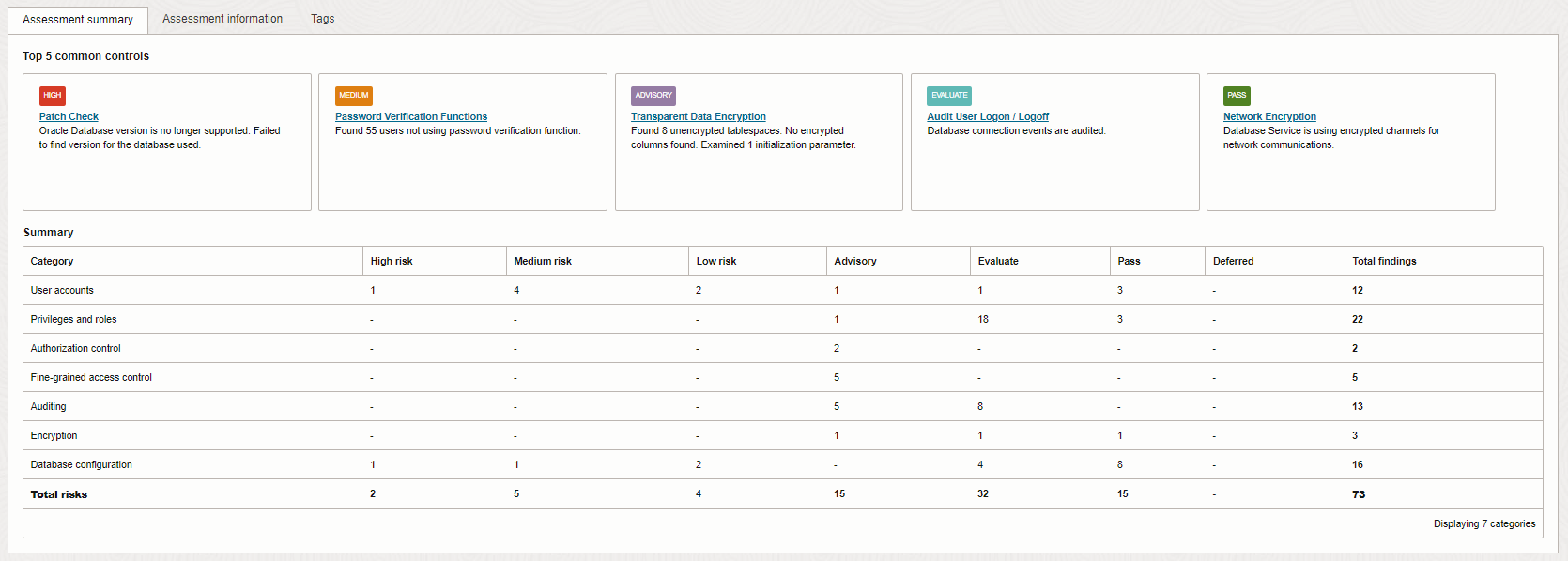This screenshot has width=1568, height=561.
Task: Click Advisory total 15 in Total risks row
Action: coord(839,493)
